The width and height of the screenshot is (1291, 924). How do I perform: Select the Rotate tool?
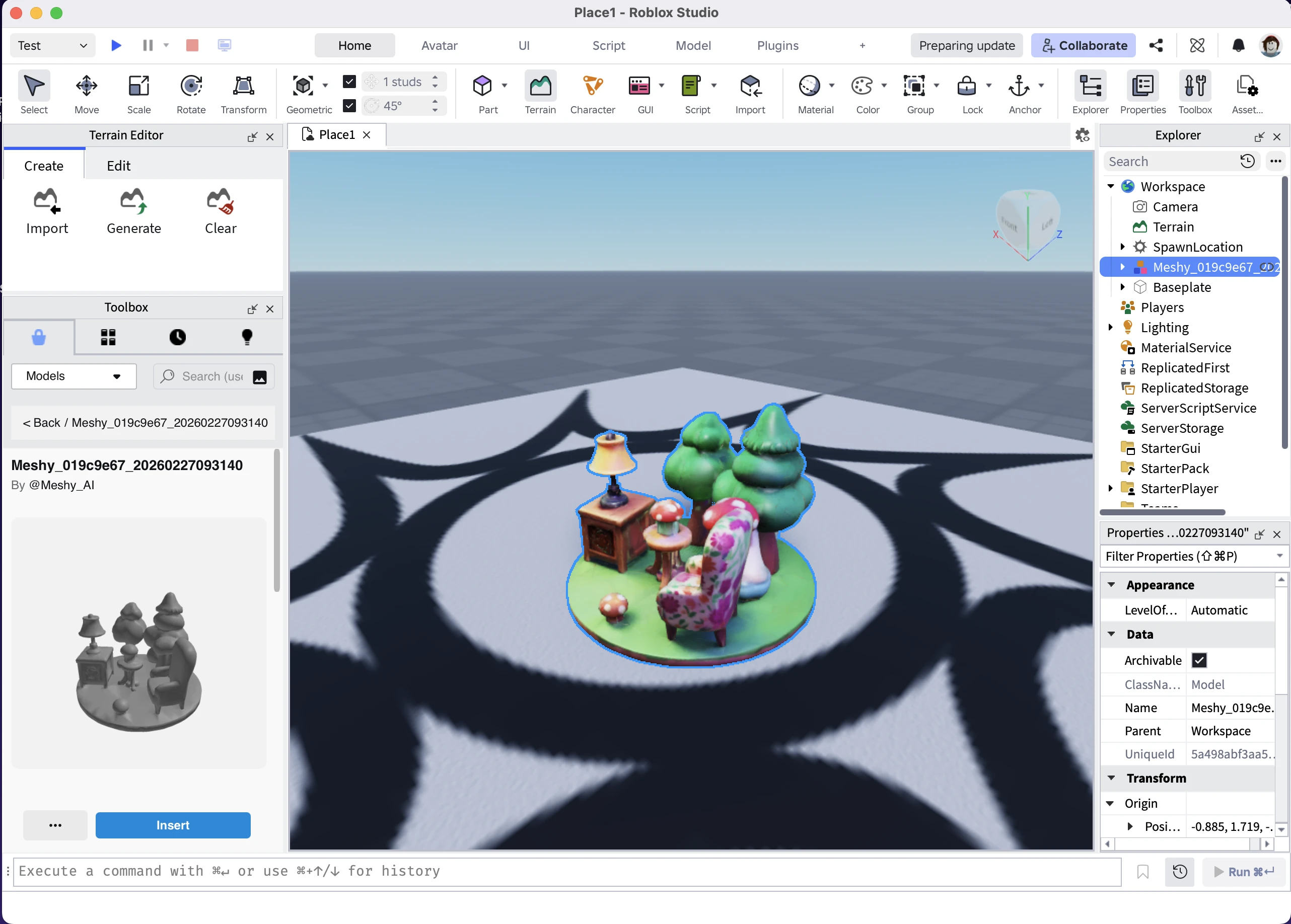[191, 87]
